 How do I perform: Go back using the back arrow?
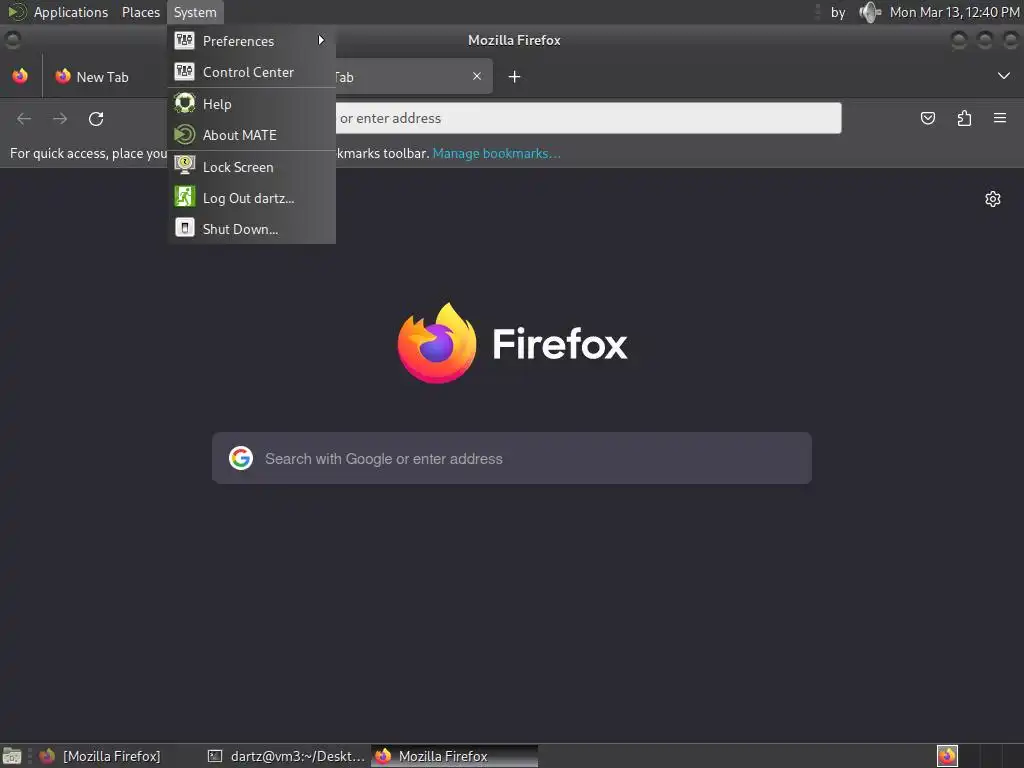24,118
